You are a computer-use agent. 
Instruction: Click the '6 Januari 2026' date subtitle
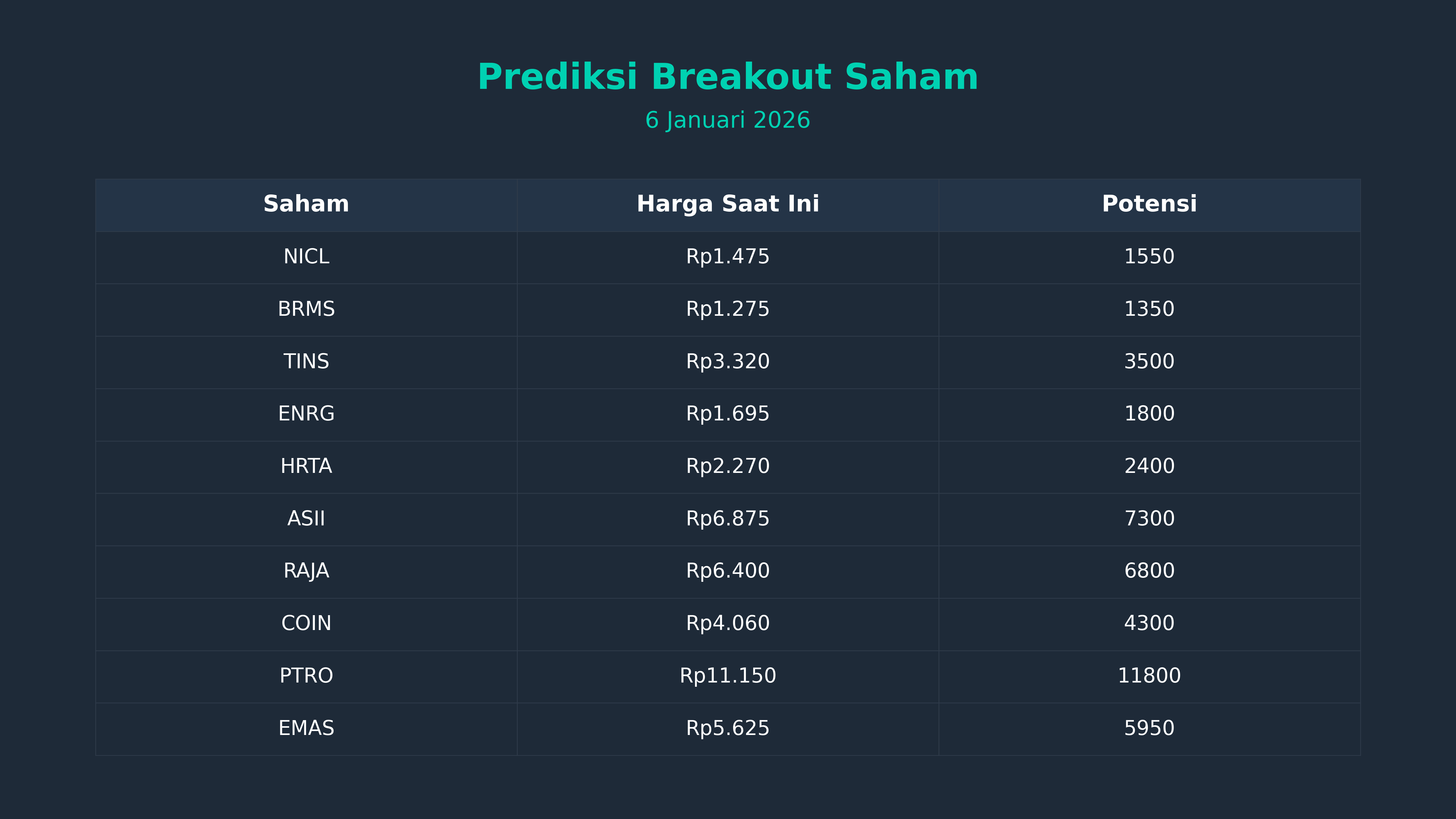click(727, 120)
